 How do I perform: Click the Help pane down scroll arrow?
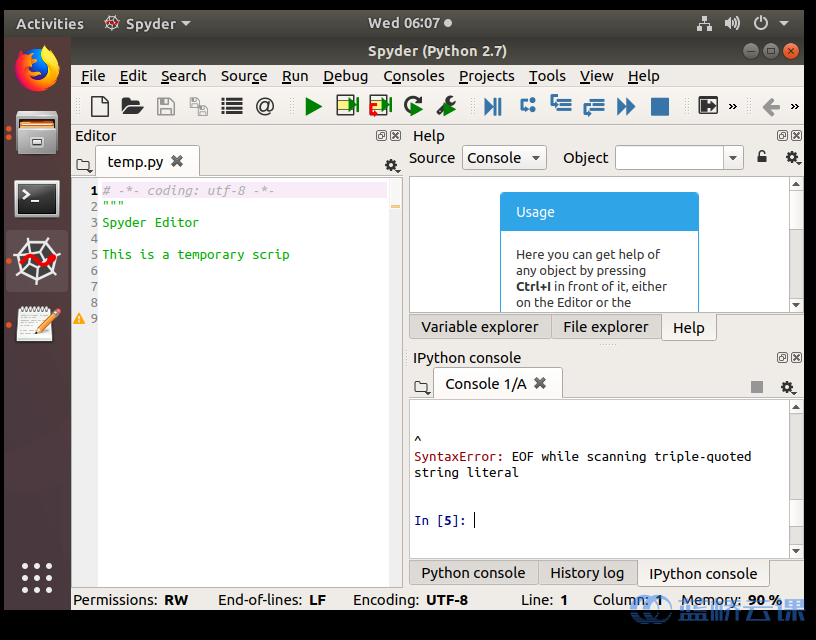click(x=796, y=305)
